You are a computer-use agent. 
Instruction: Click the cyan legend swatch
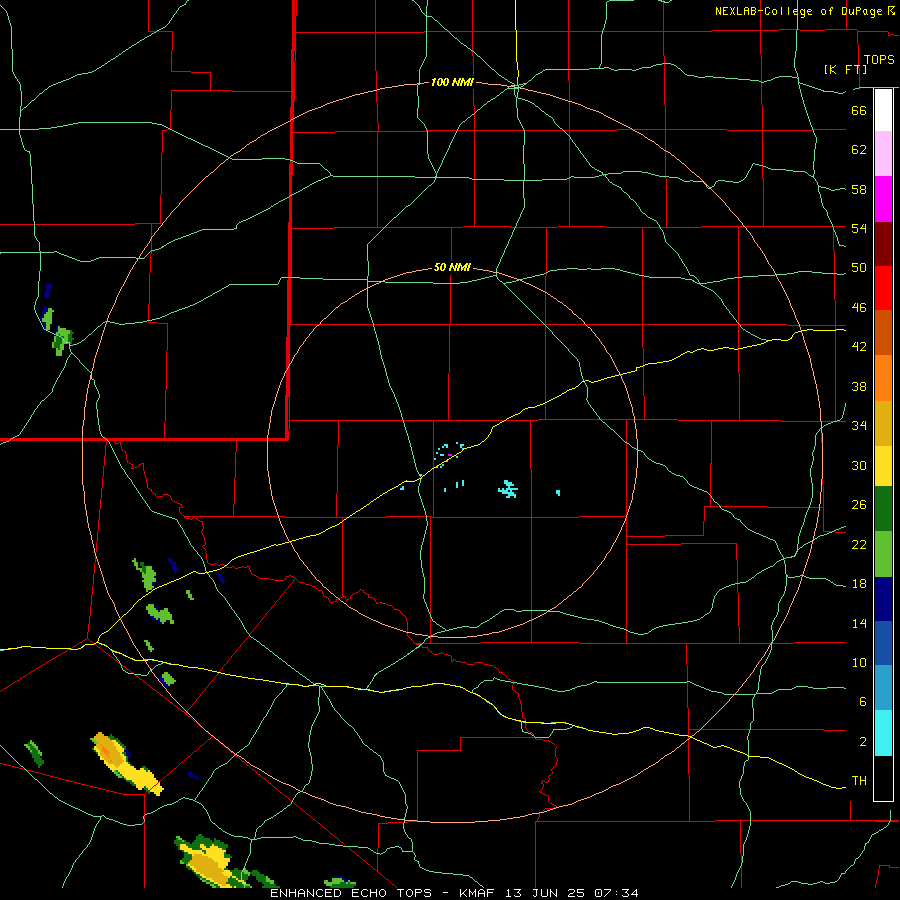pyautogui.click(x=883, y=733)
